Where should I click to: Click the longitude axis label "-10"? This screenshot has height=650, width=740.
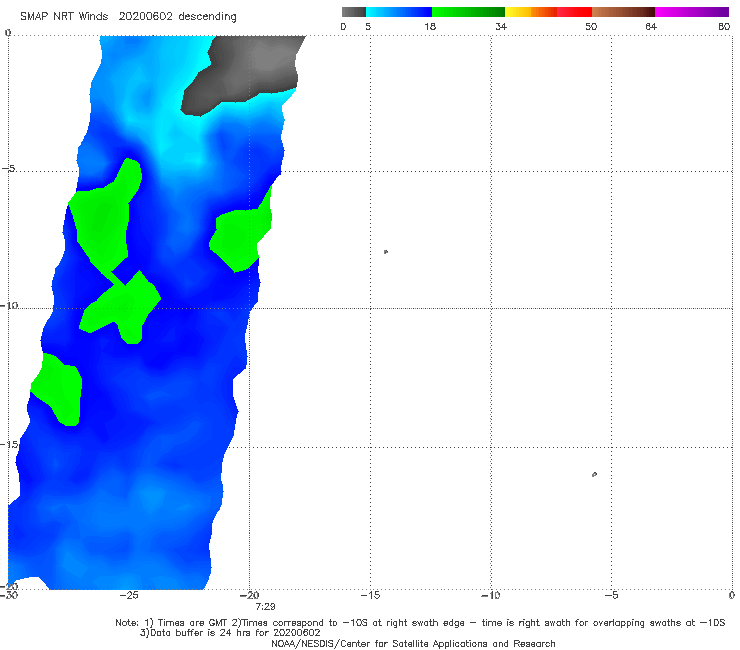(491, 596)
